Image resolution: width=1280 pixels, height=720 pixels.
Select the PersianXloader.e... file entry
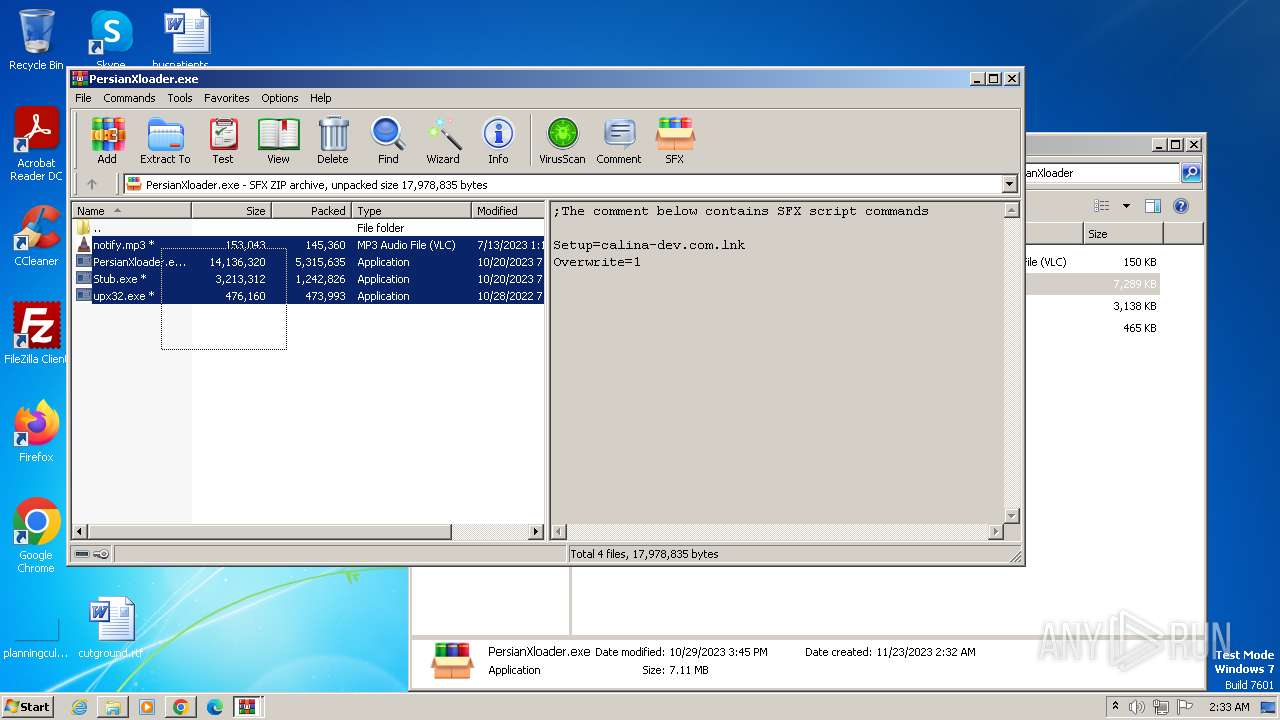click(x=308, y=262)
